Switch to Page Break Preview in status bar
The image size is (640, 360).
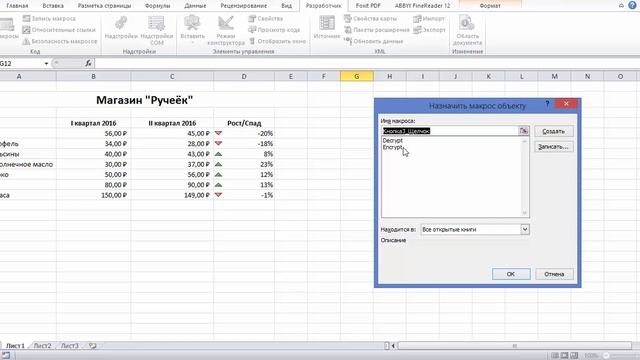point(574,356)
